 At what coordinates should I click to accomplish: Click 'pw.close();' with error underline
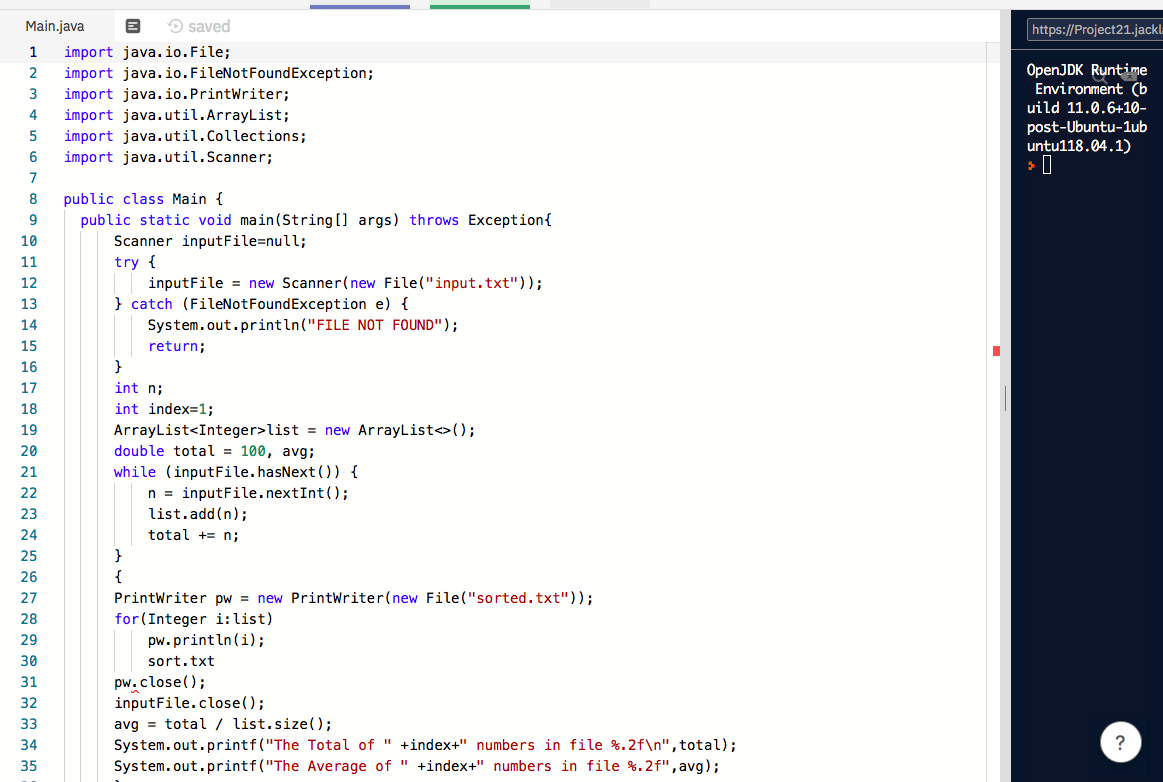159,683
